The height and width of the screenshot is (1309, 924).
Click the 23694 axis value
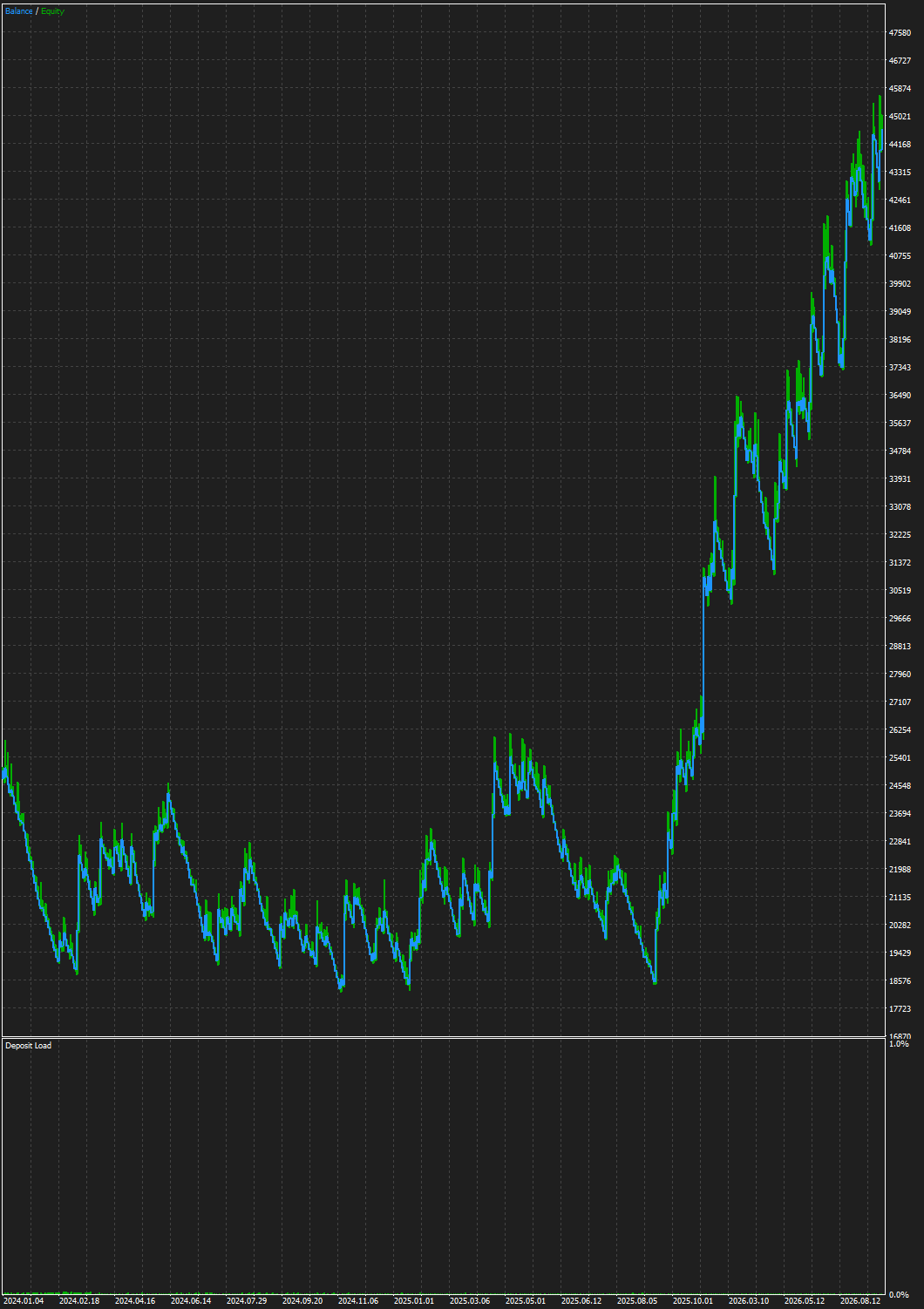coord(900,814)
